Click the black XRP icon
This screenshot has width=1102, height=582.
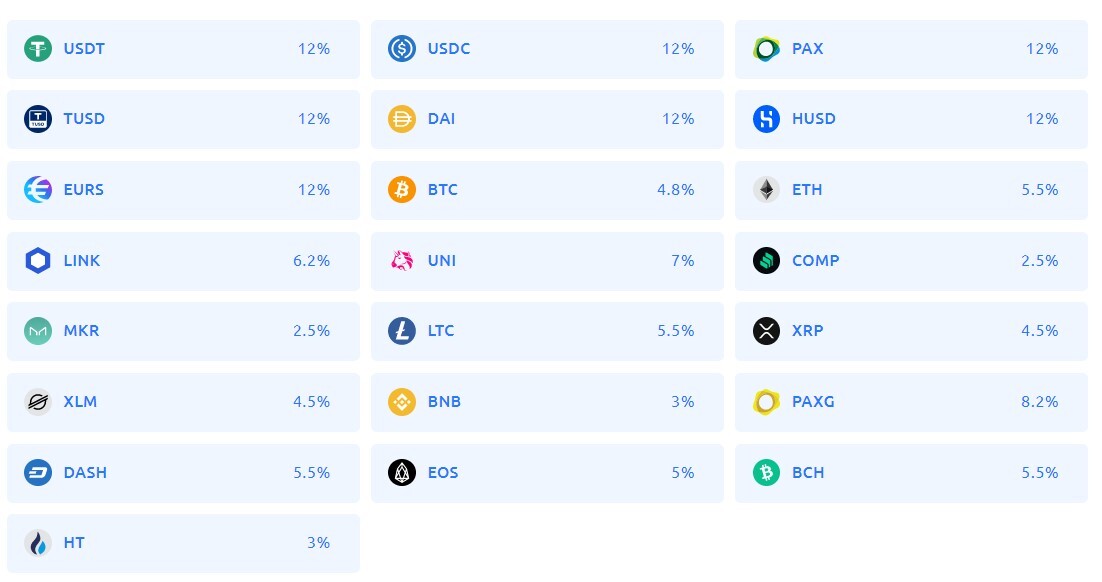766,331
